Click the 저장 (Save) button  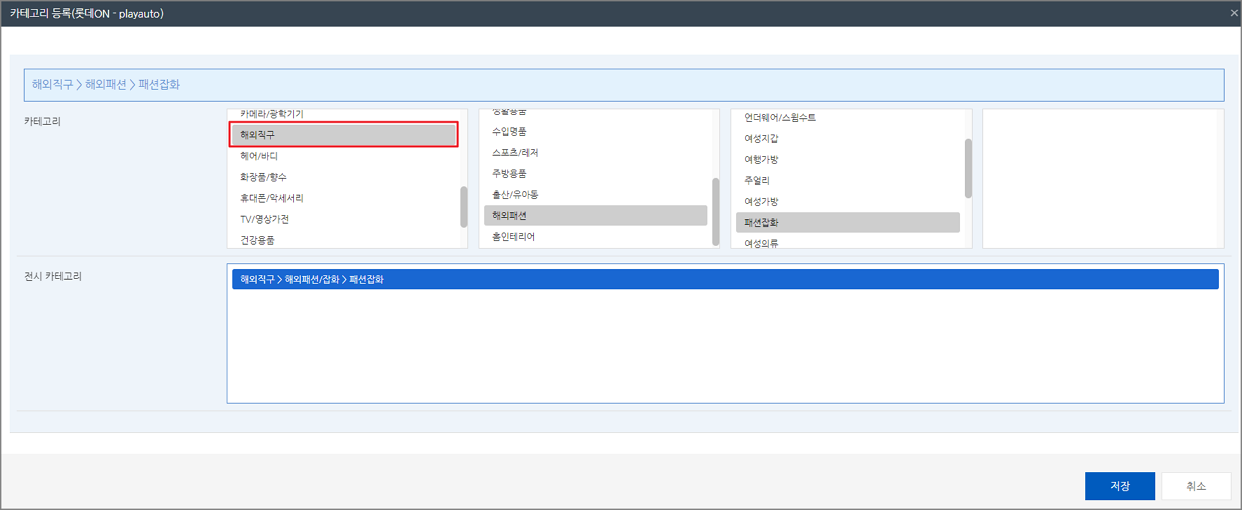point(1119,486)
